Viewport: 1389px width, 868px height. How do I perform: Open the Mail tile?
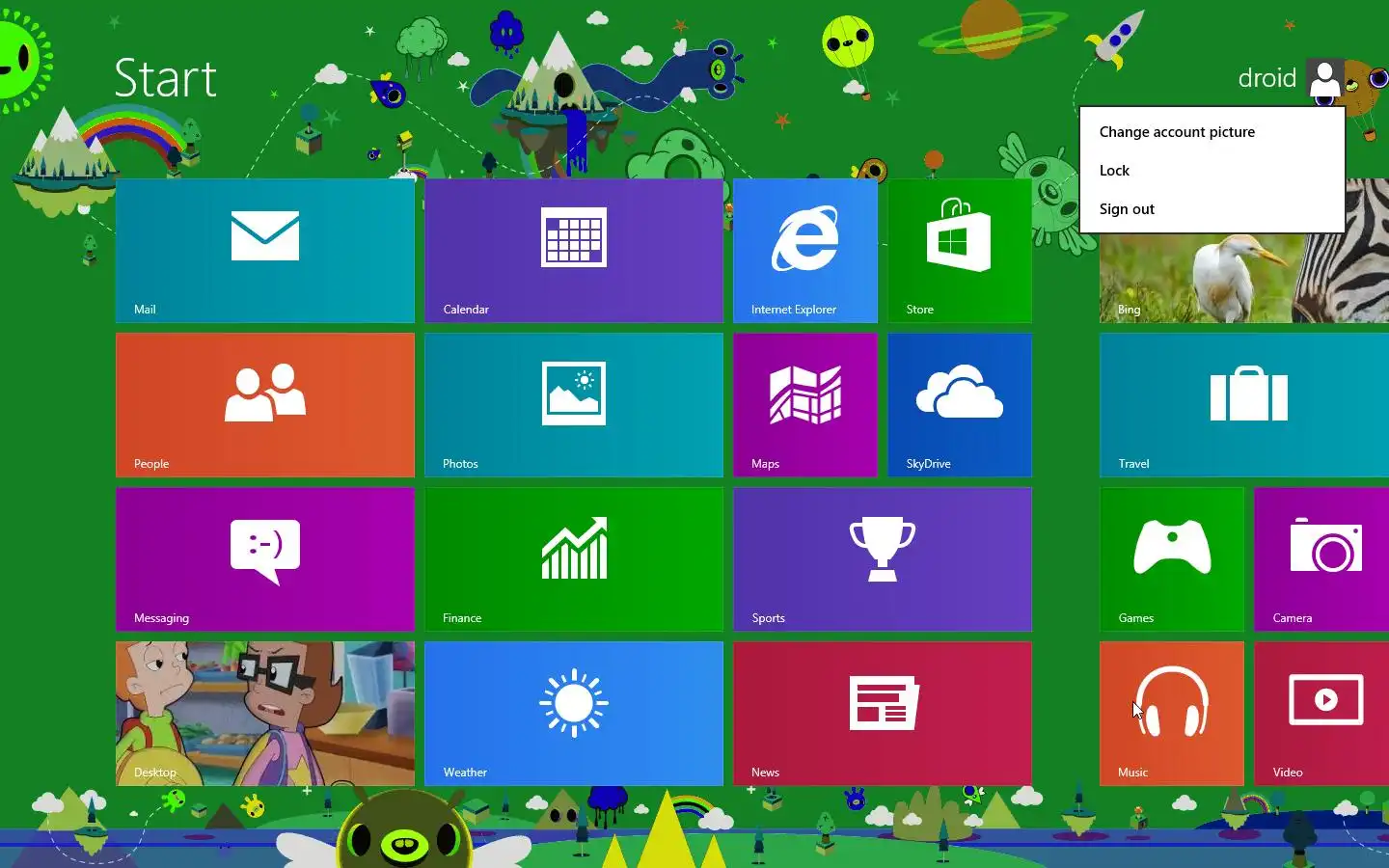click(265, 251)
